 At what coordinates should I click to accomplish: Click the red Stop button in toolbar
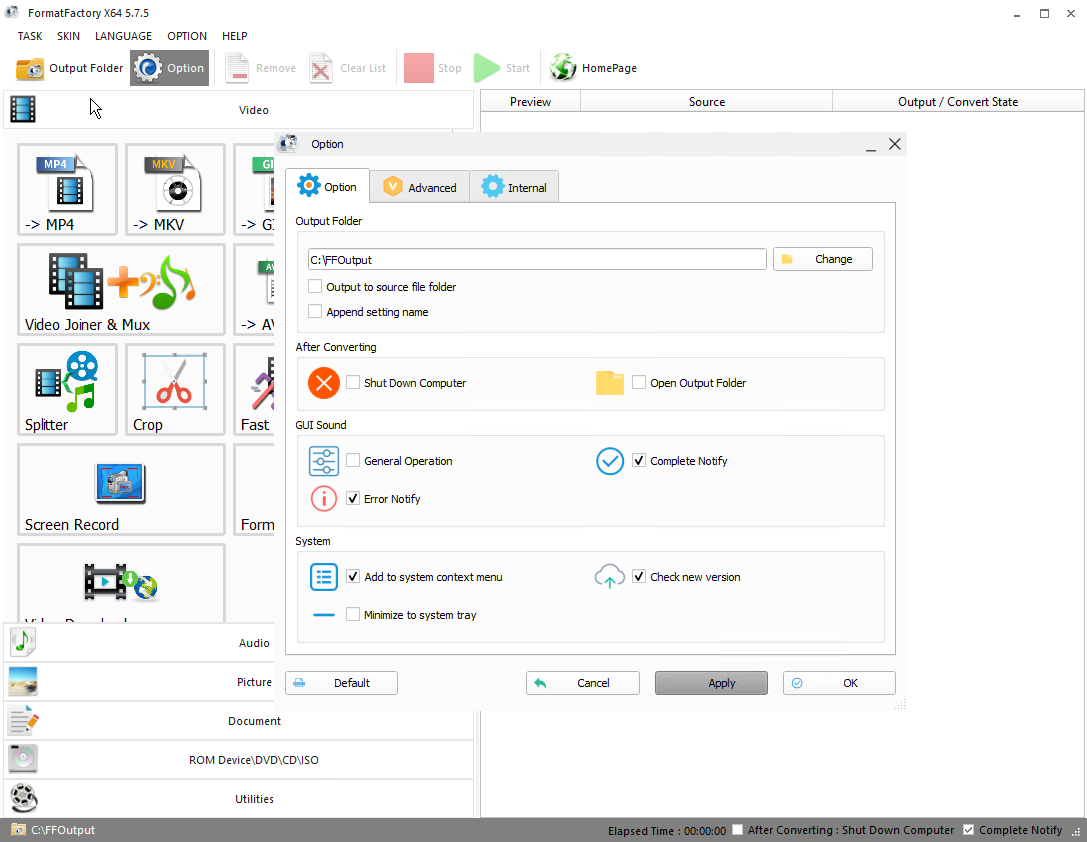pos(419,68)
